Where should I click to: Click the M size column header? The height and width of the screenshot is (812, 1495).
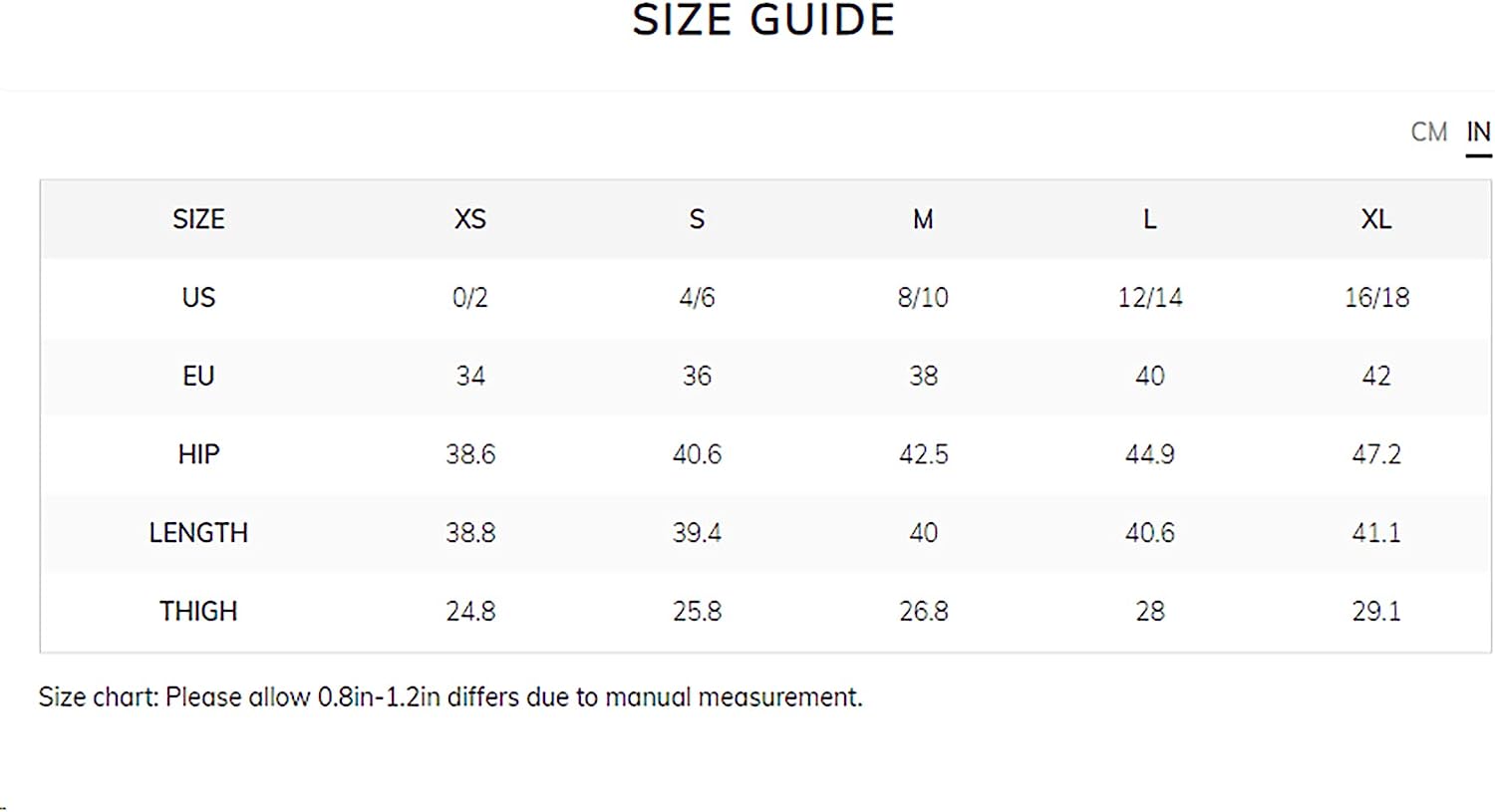923,219
